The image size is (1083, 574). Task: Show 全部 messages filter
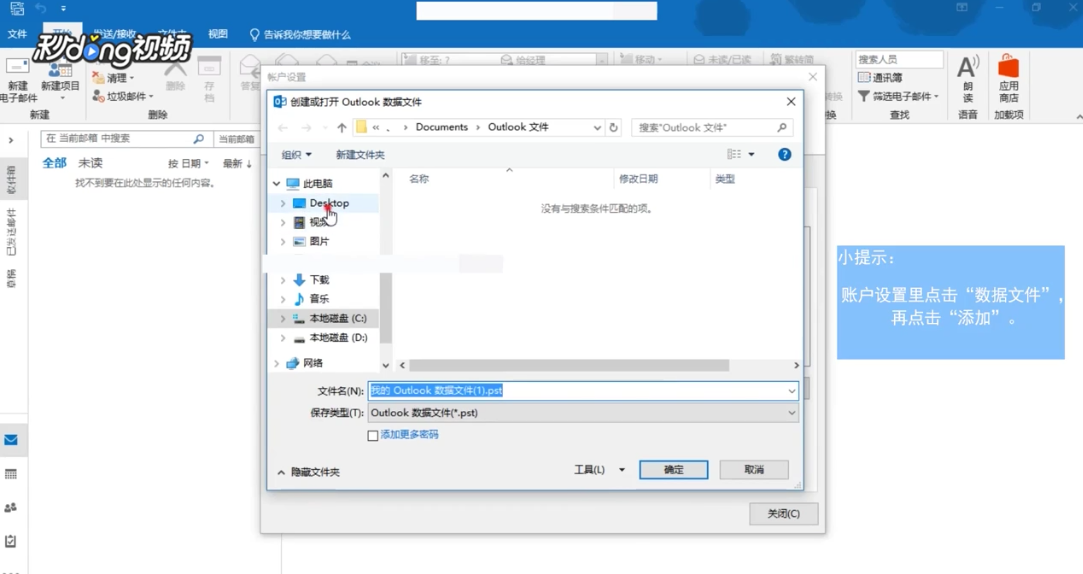pyautogui.click(x=55, y=163)
